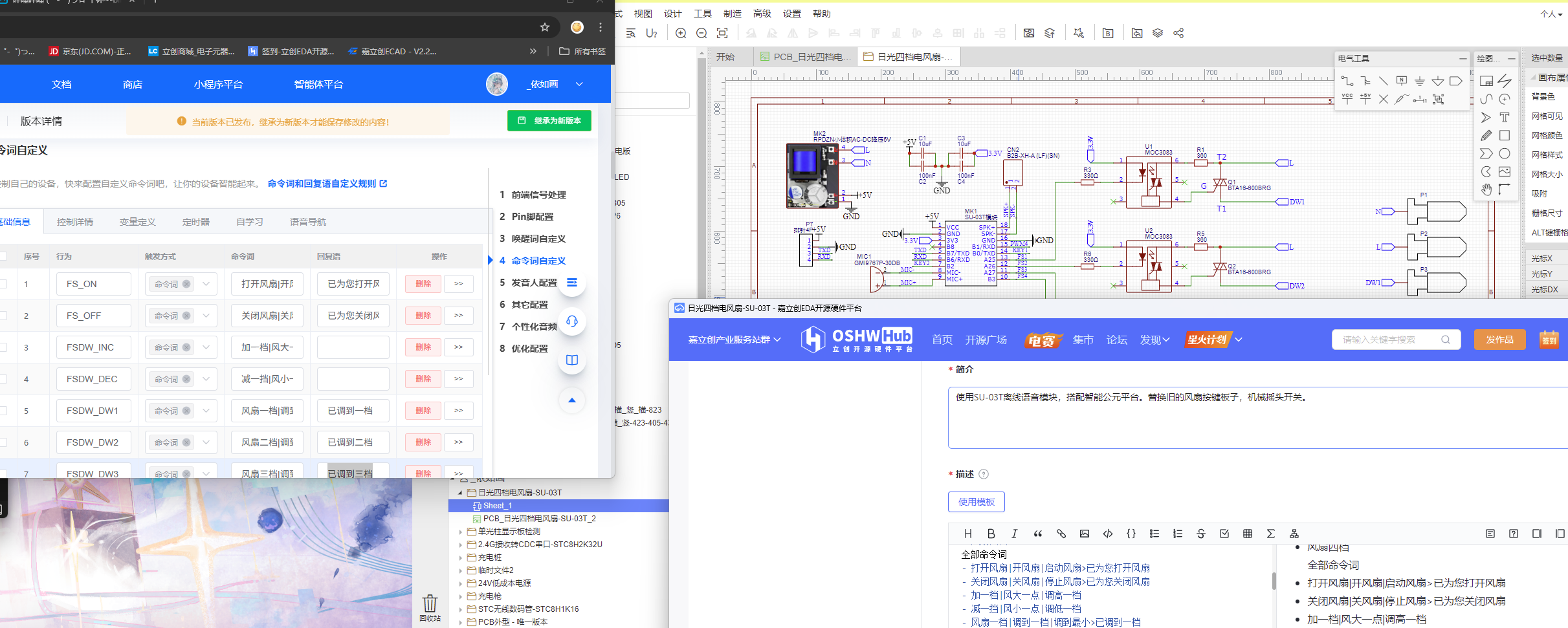Screen dimensions: 1568x628
Task: Click the 继承为新版本 button
Action: click(x=549, y=121)
